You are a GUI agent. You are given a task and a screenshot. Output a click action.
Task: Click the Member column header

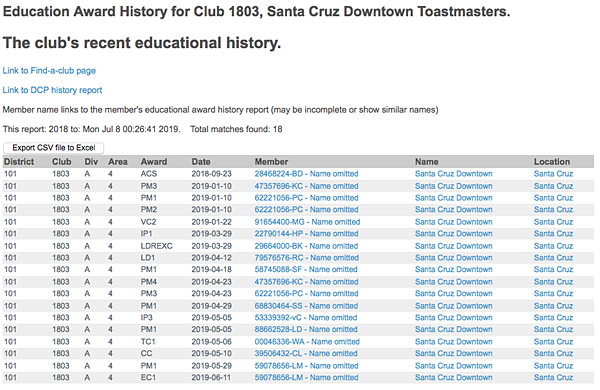(271, 162)
